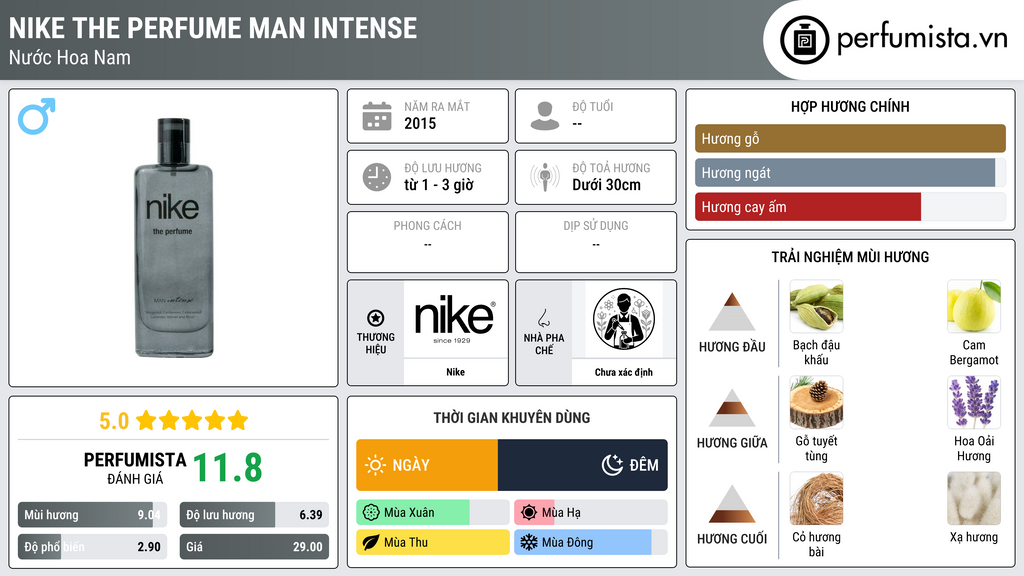Screen dimensions: 1024x576
Task: Click the Hương đầu pyramid icon
Action: point(732,312)
